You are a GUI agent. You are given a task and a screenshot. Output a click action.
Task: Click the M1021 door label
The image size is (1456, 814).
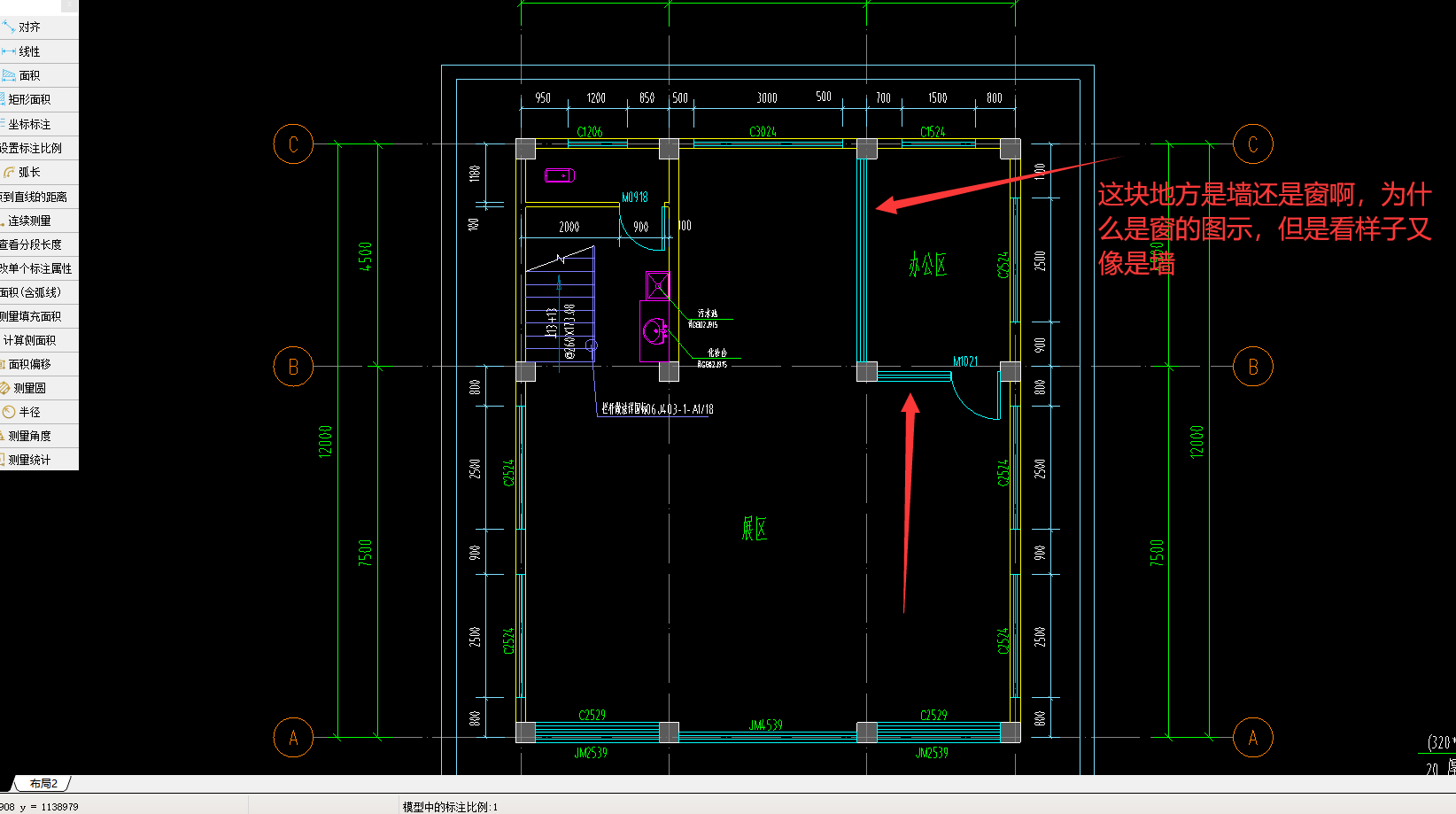965,361
